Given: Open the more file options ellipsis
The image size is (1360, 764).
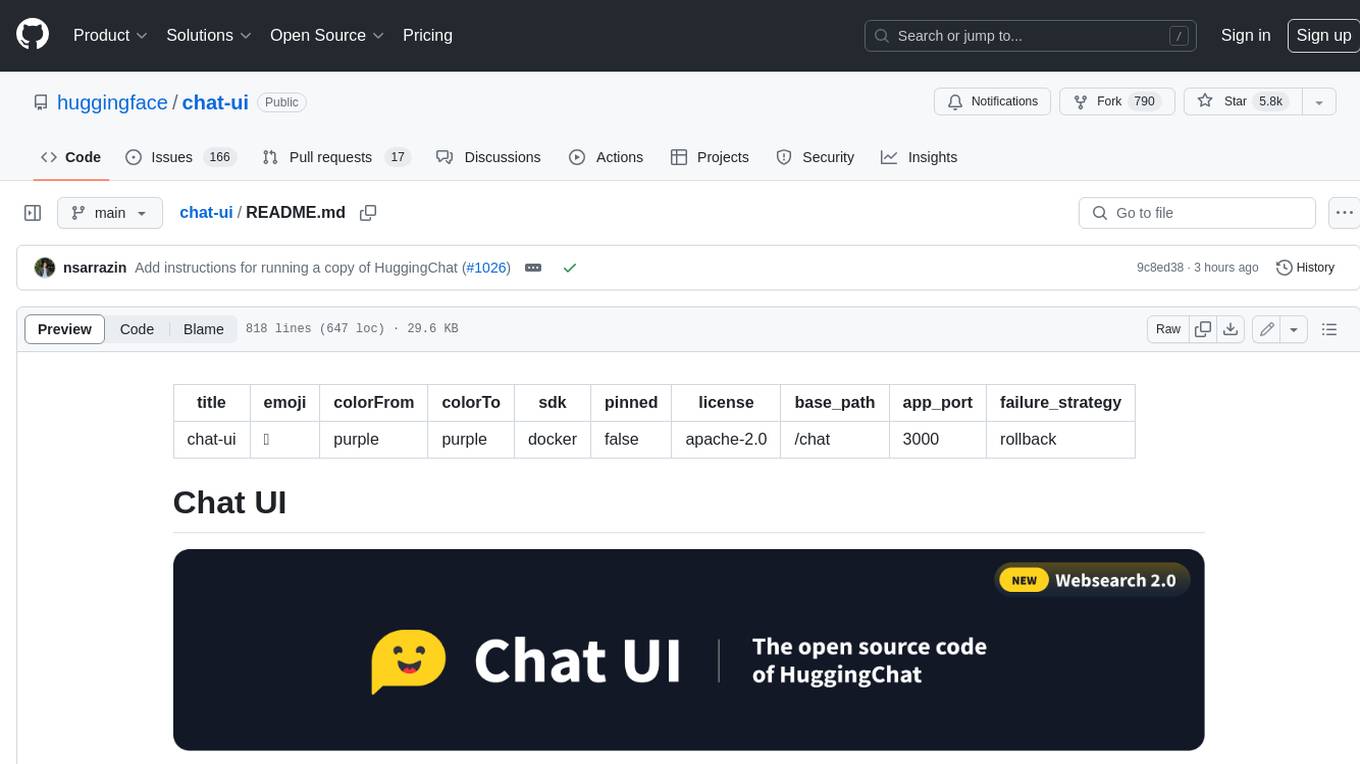Looking at the screenshot, I should [1344, 213].
